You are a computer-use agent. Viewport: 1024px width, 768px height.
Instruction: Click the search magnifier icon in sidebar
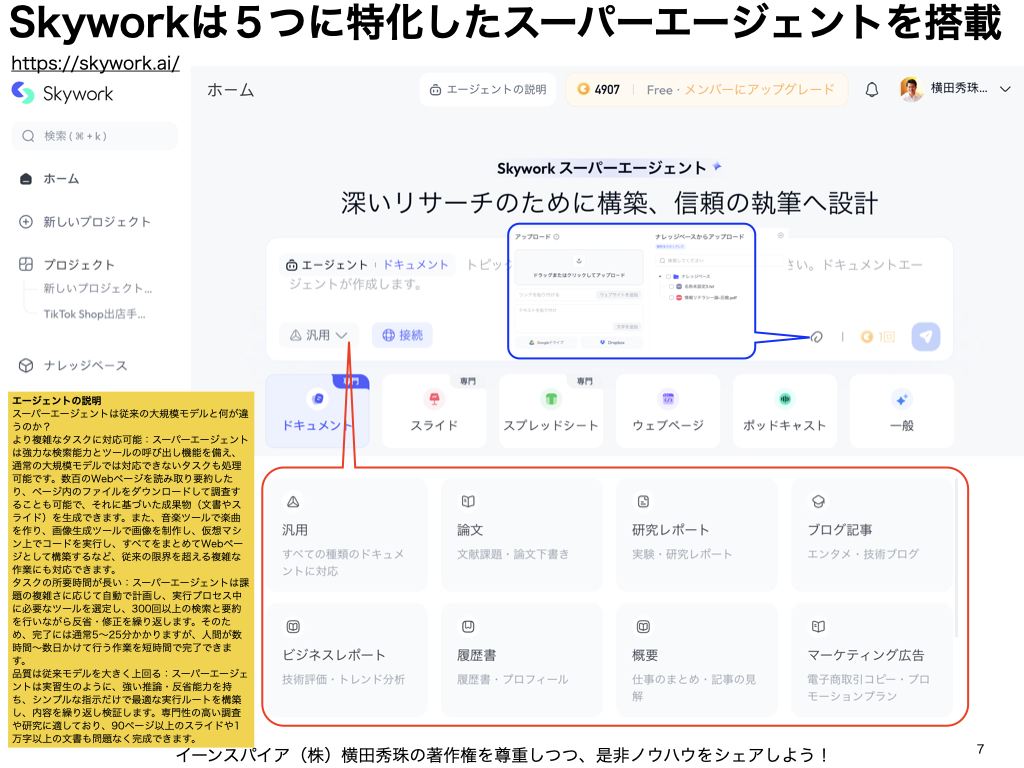click(x=28, y=136)
